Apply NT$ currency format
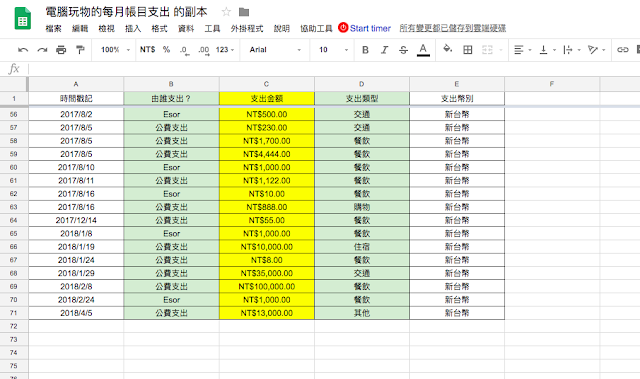640x379 pixels. click(x=147, y=50)
